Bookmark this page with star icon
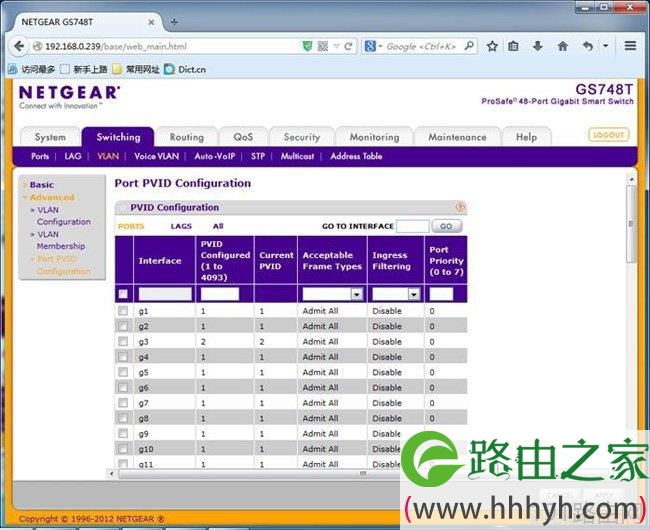Viewport: 650px width, 530px height. pyautogui.click(x=492, y=46)
